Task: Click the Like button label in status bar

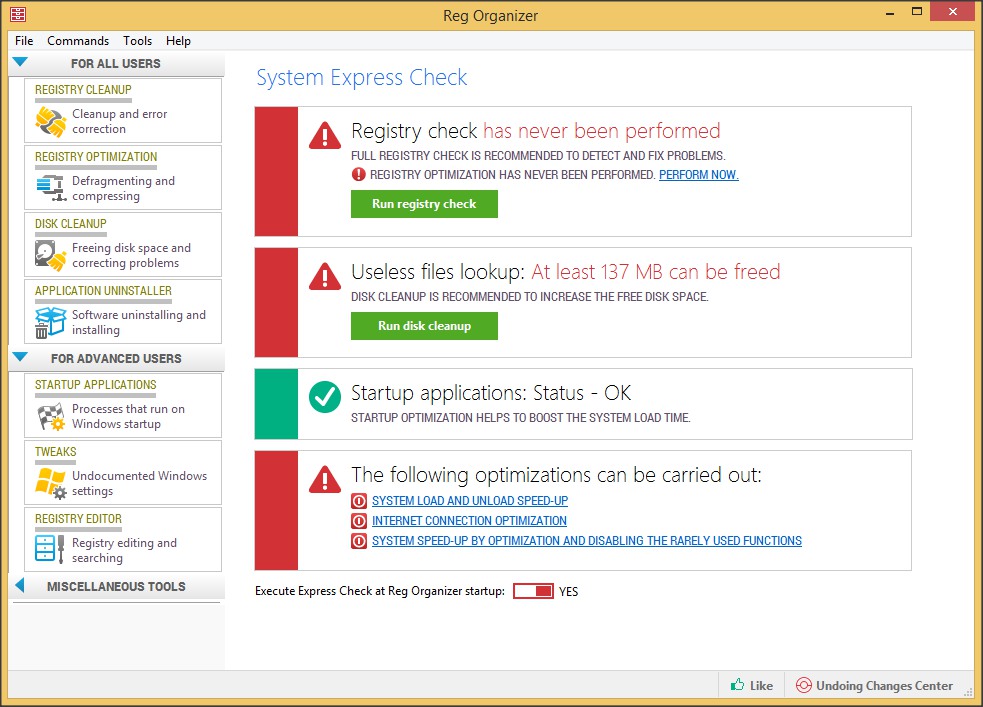Action: click(x=761, y=686)
